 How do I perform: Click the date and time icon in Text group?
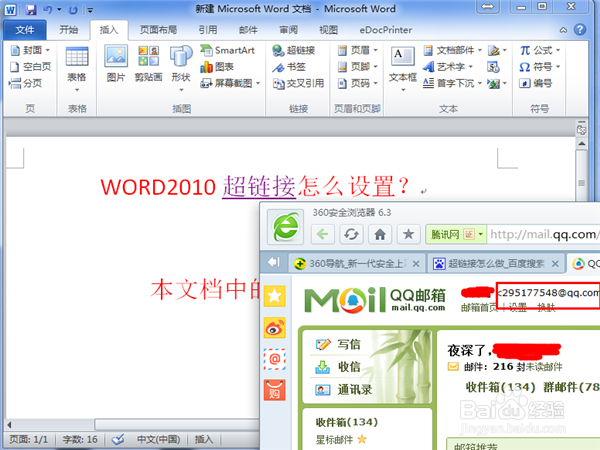(x=493, y=67)
